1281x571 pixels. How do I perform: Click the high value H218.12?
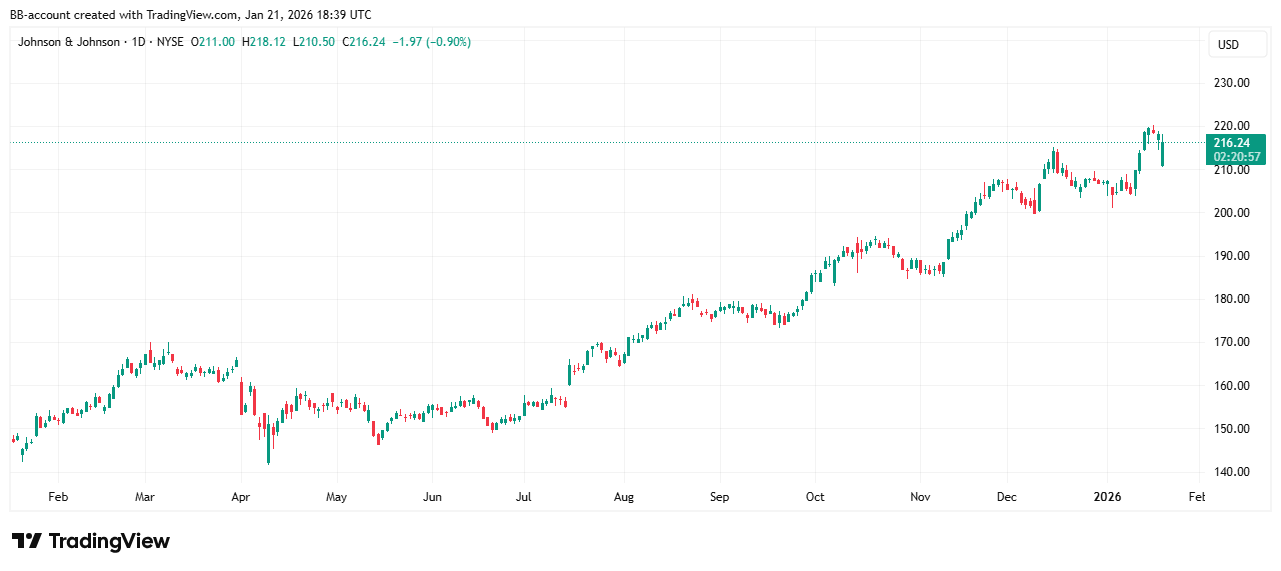(264, 42)
